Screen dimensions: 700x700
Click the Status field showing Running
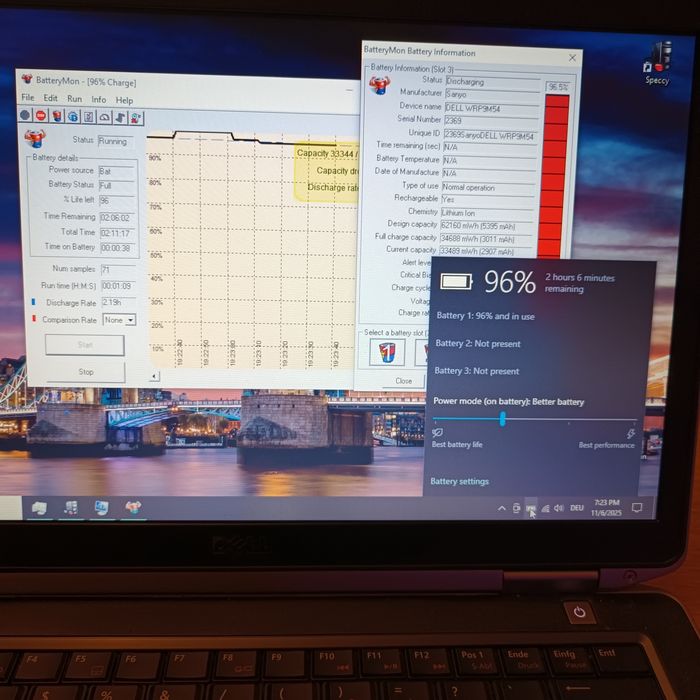(x=115, y=142)
